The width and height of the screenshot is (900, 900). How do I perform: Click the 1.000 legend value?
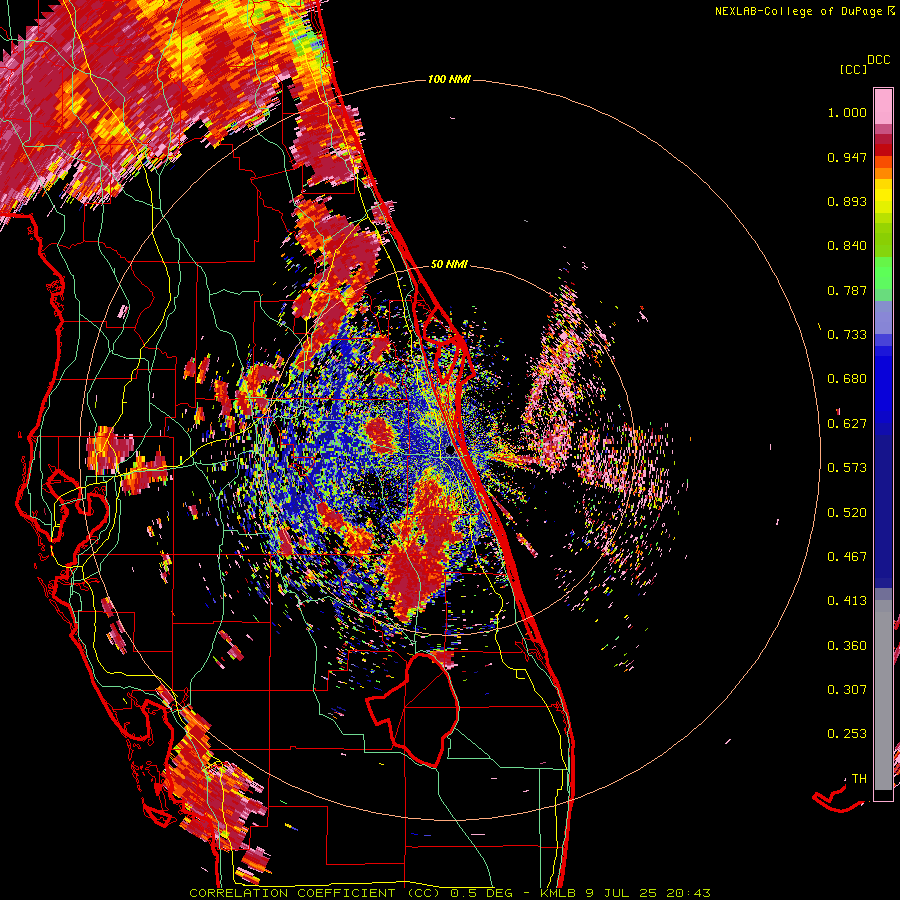pyautogui.click(x=847, y=112)
